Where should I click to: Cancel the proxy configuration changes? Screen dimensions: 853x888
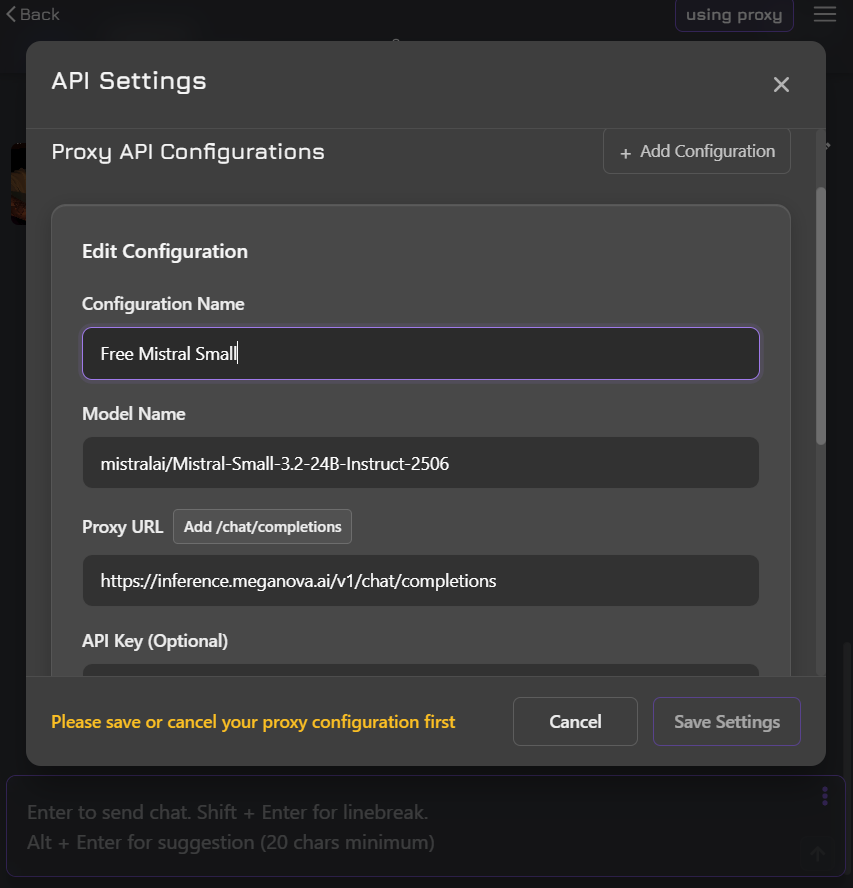(x=575, y=722)
